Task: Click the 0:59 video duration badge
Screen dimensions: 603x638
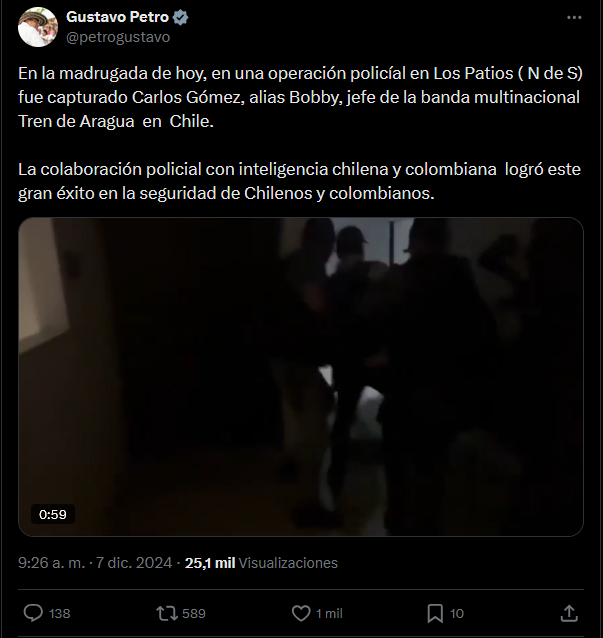Action: [52, 514]
